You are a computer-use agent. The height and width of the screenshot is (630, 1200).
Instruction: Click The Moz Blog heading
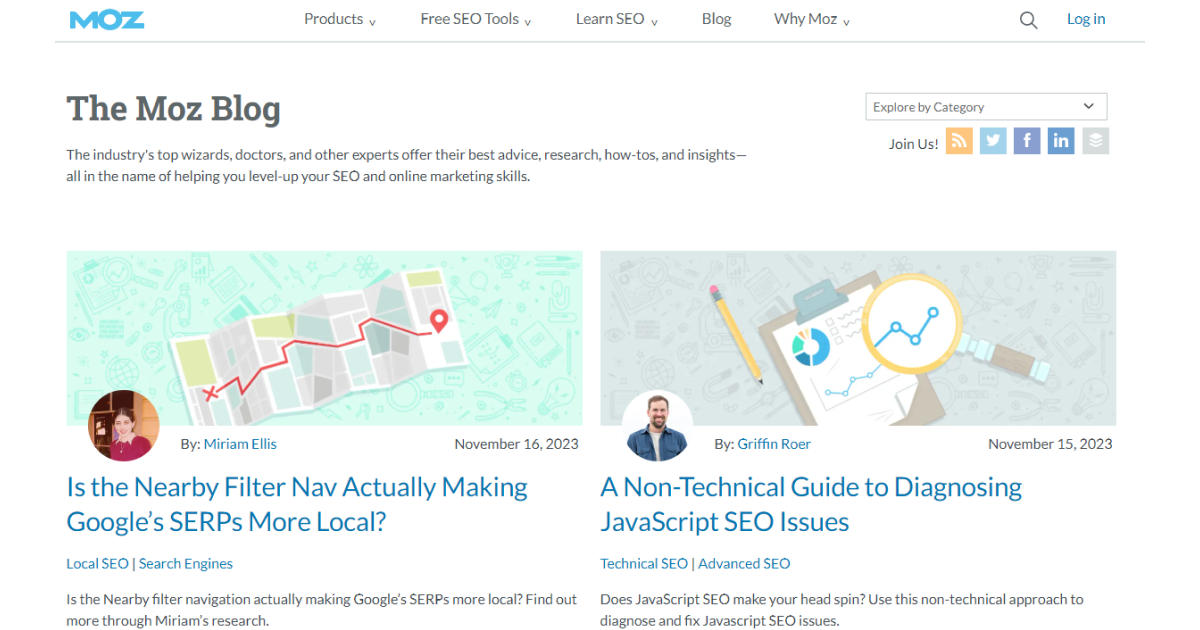tap(173, 108)
